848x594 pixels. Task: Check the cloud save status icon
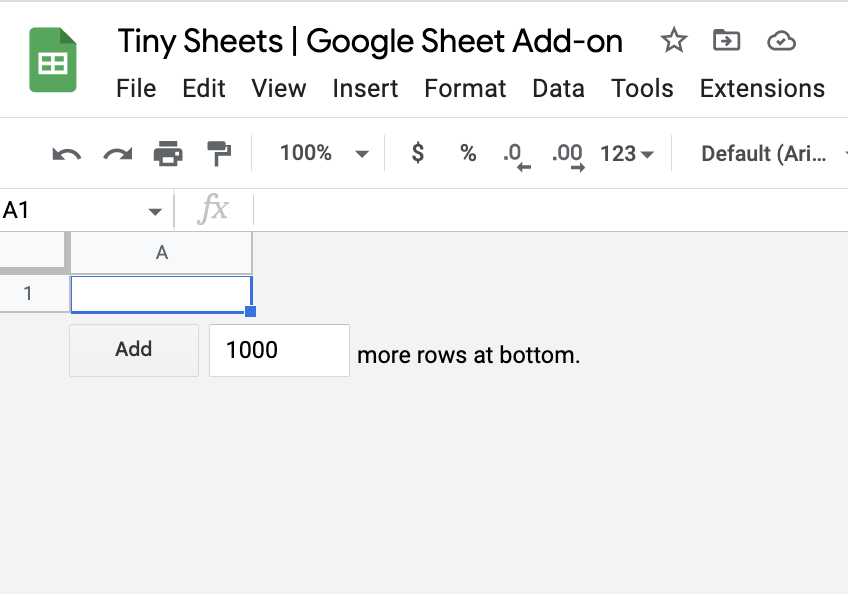[781, 41]
